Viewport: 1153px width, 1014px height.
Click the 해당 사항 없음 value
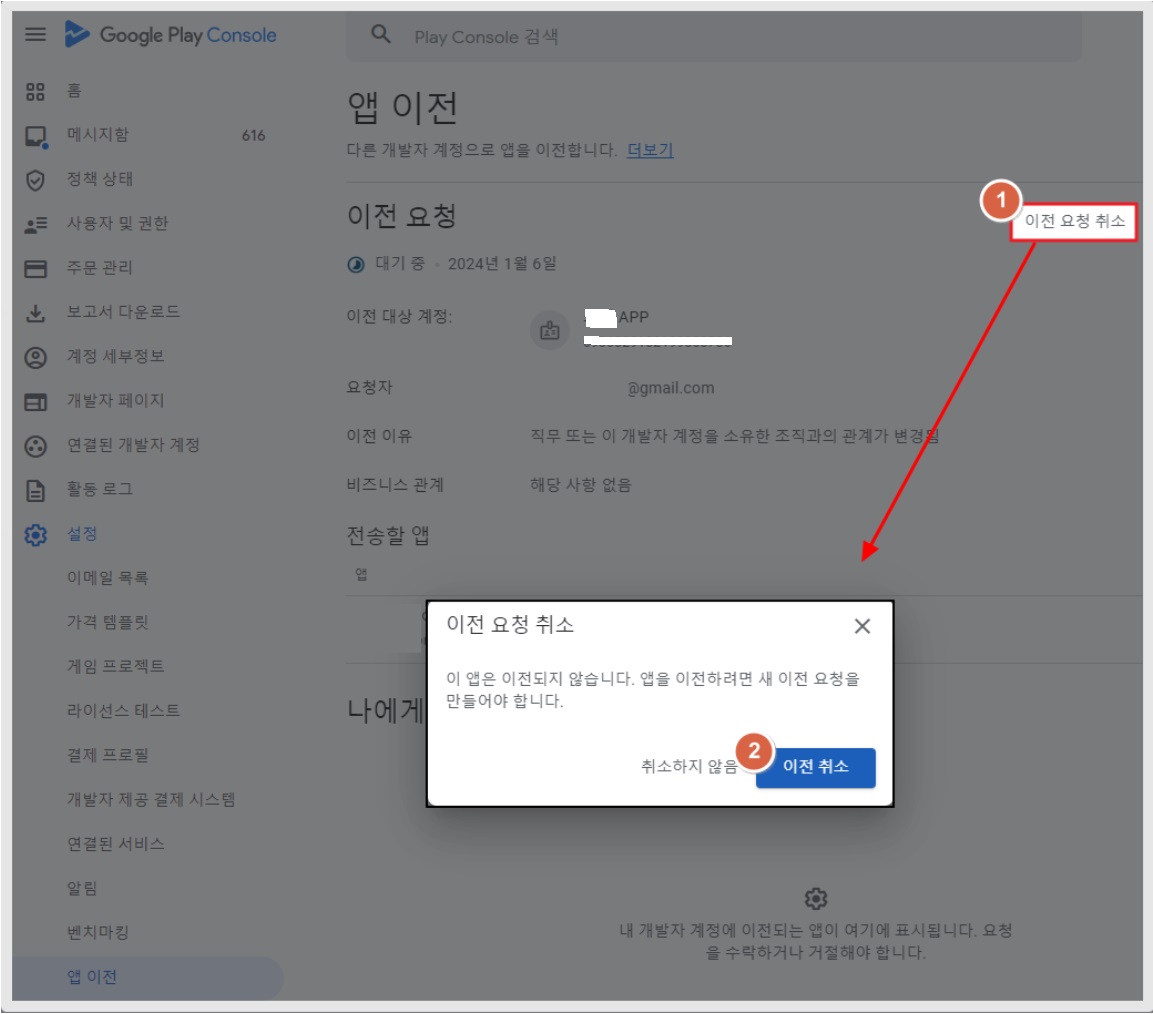click(x=581, y=485)
